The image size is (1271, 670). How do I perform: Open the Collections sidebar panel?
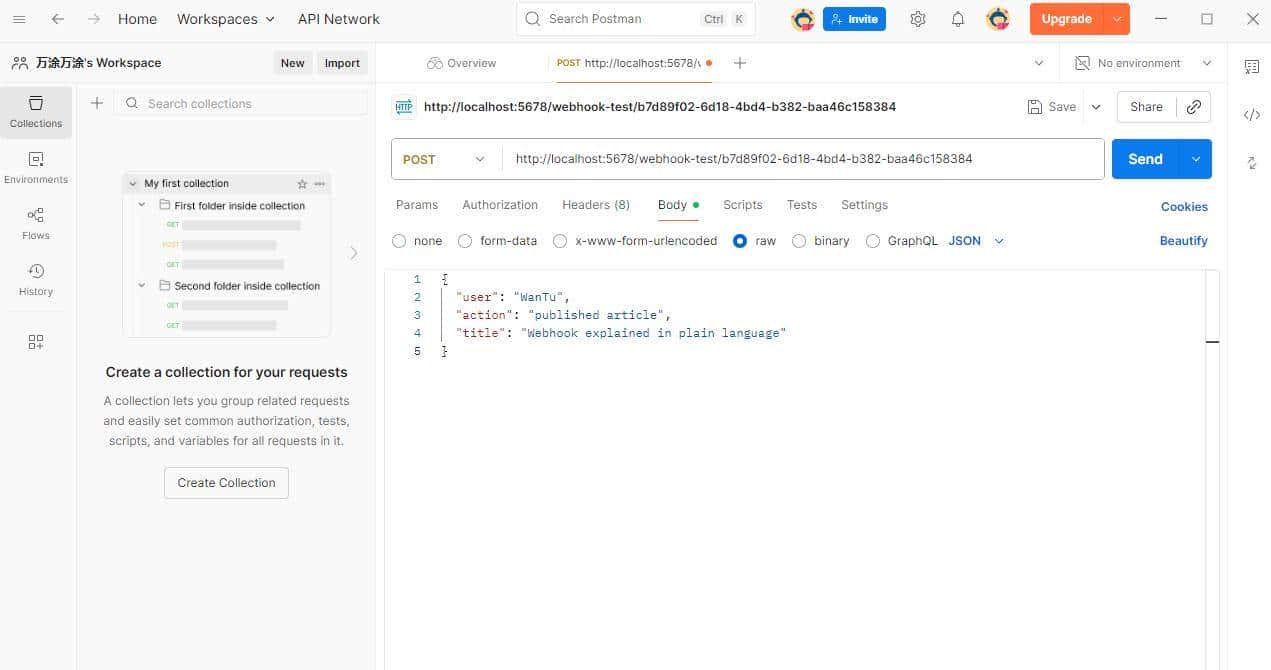(35, 112)
